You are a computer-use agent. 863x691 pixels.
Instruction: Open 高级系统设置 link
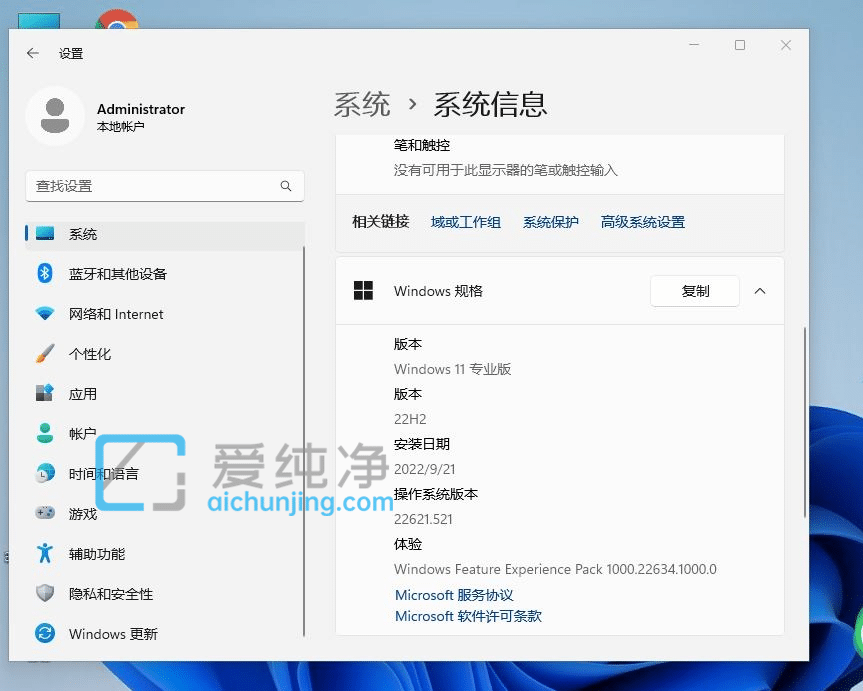643,221
